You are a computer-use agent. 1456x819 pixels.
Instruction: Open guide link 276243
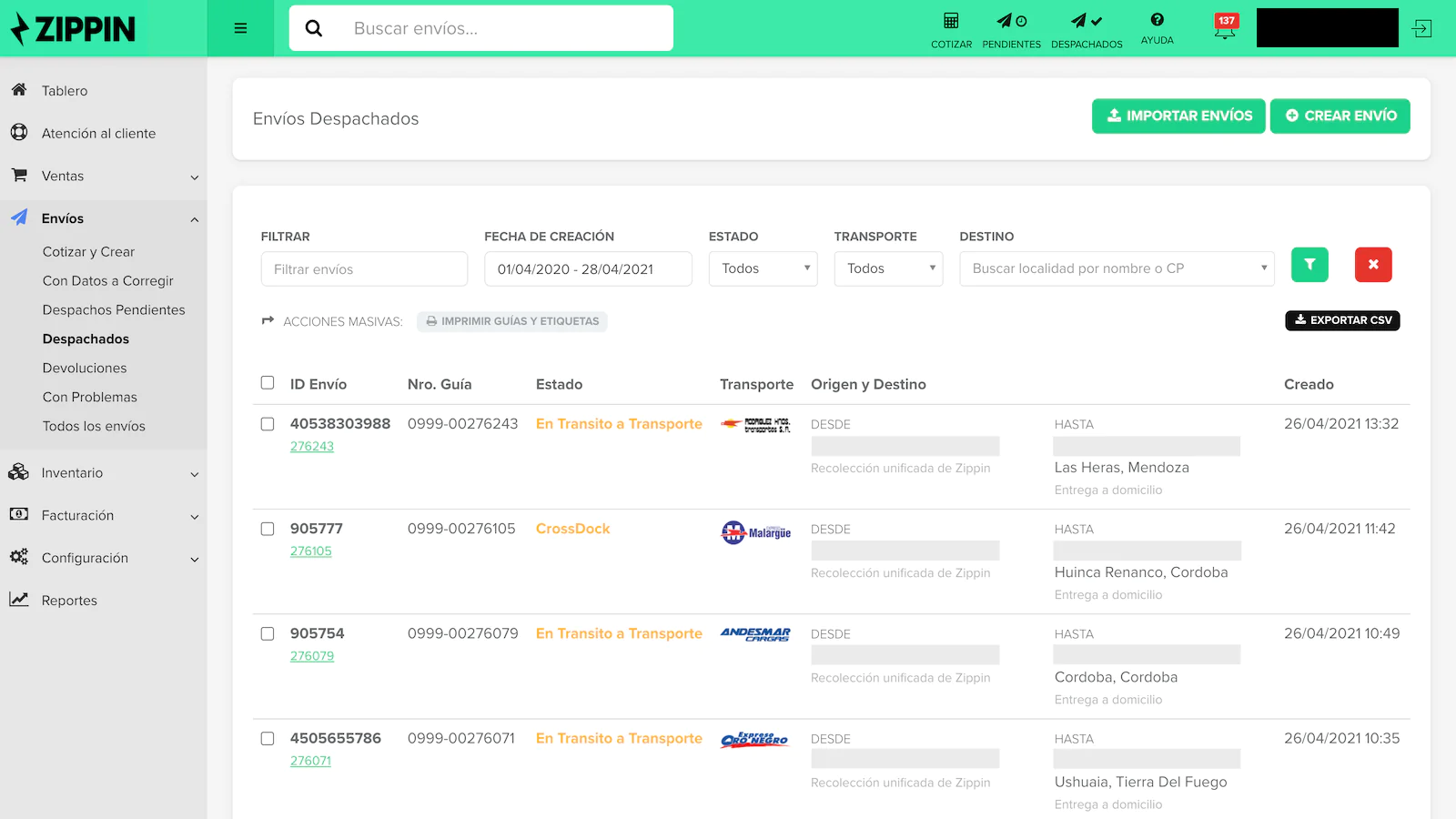312,447
